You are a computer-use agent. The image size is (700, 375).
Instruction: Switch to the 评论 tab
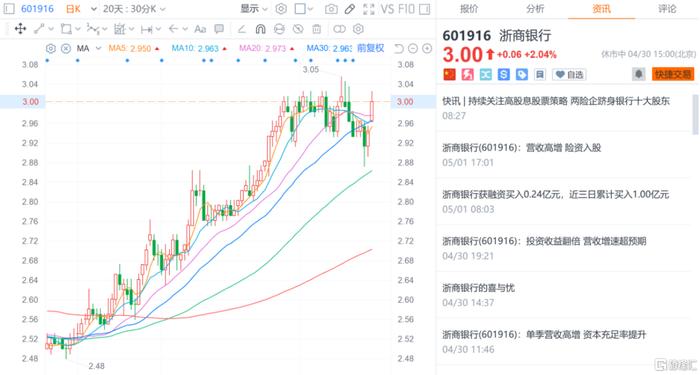coord(667,9)
